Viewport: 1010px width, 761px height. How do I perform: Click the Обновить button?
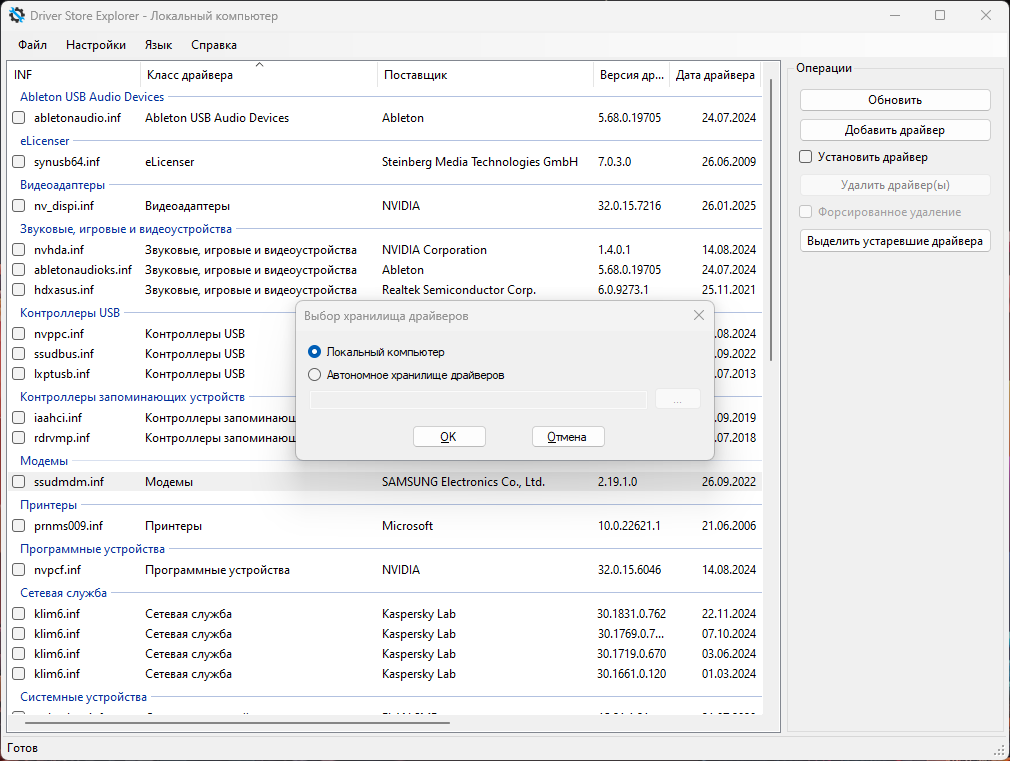point(895,100)
